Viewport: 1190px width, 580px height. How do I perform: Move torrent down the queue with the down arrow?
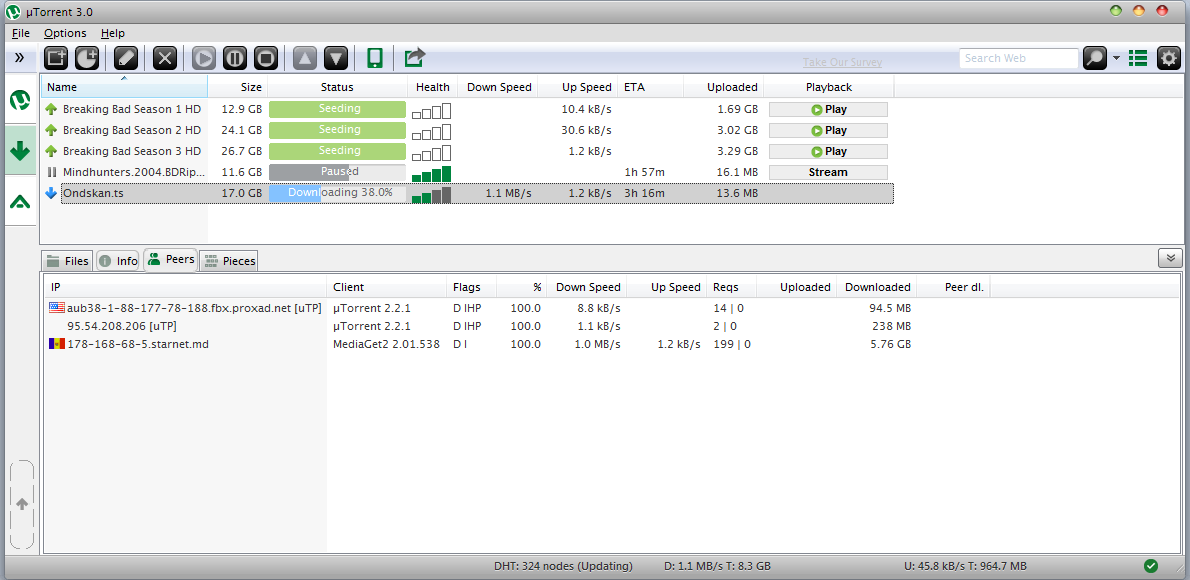point(336,58)
